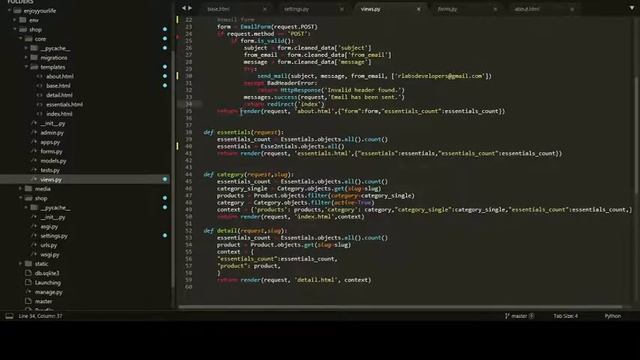Close the settings.py tab
640x360 pixels.
[342, 9]
